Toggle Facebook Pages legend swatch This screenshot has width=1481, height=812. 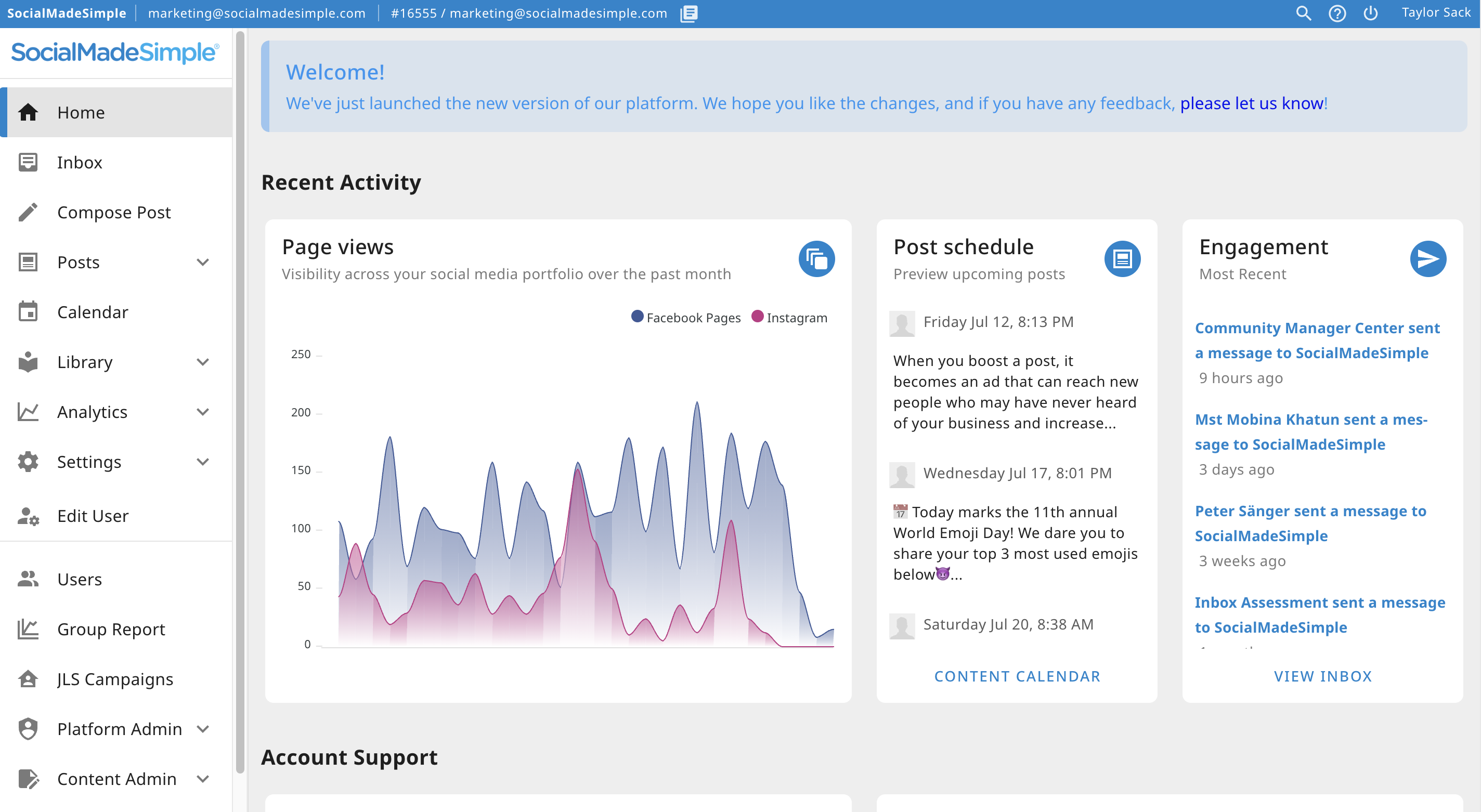(x=637, y=317)
